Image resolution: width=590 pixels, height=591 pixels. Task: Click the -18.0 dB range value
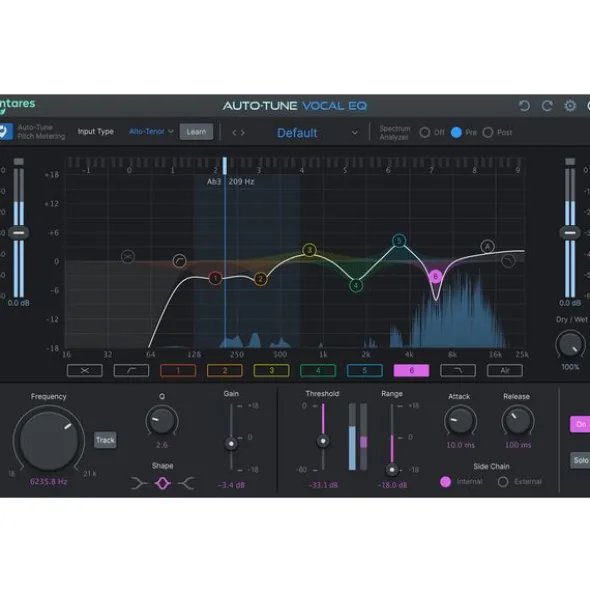[392, 485]
